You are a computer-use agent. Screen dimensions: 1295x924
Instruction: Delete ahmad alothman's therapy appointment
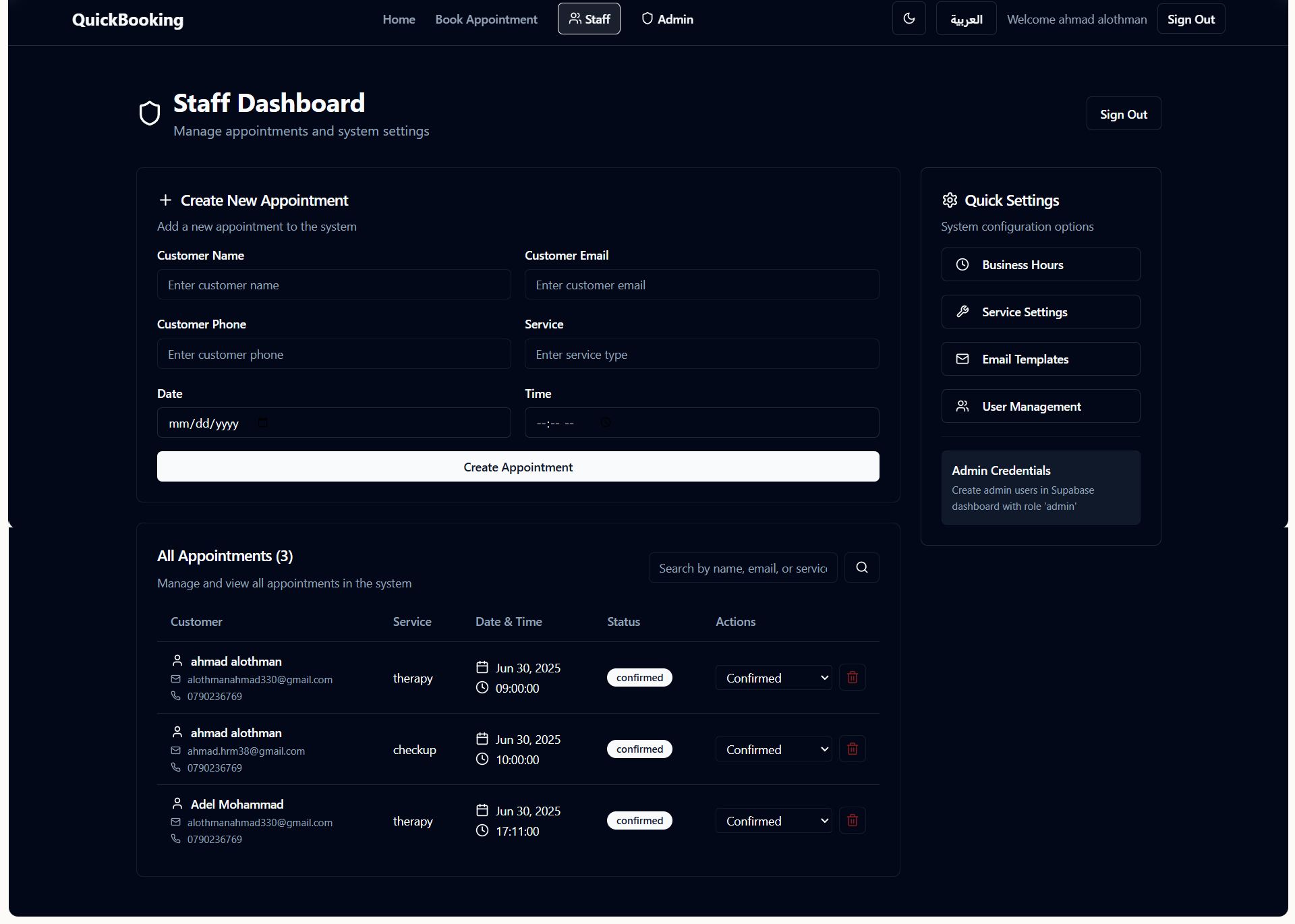point(852,677)
